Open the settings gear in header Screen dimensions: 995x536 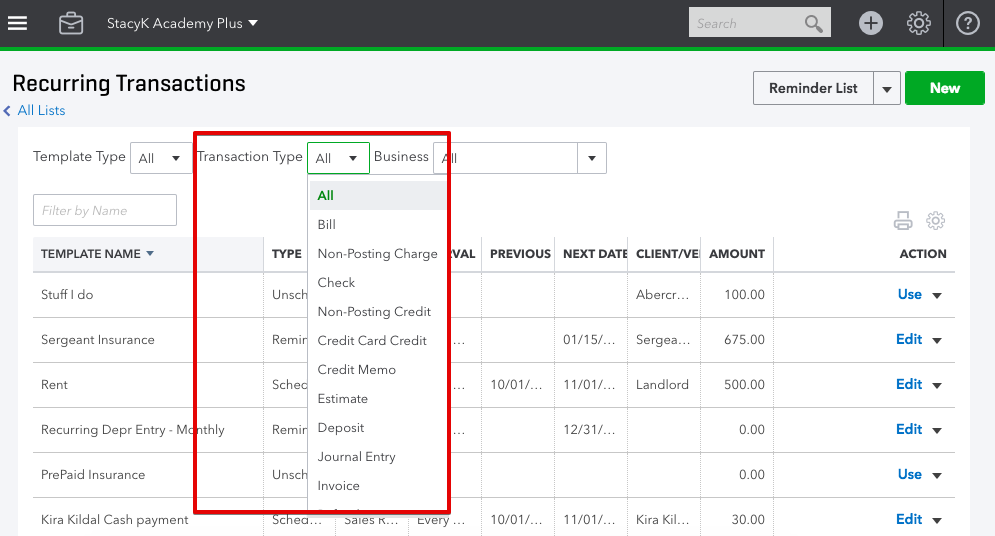tap(919, 23)
